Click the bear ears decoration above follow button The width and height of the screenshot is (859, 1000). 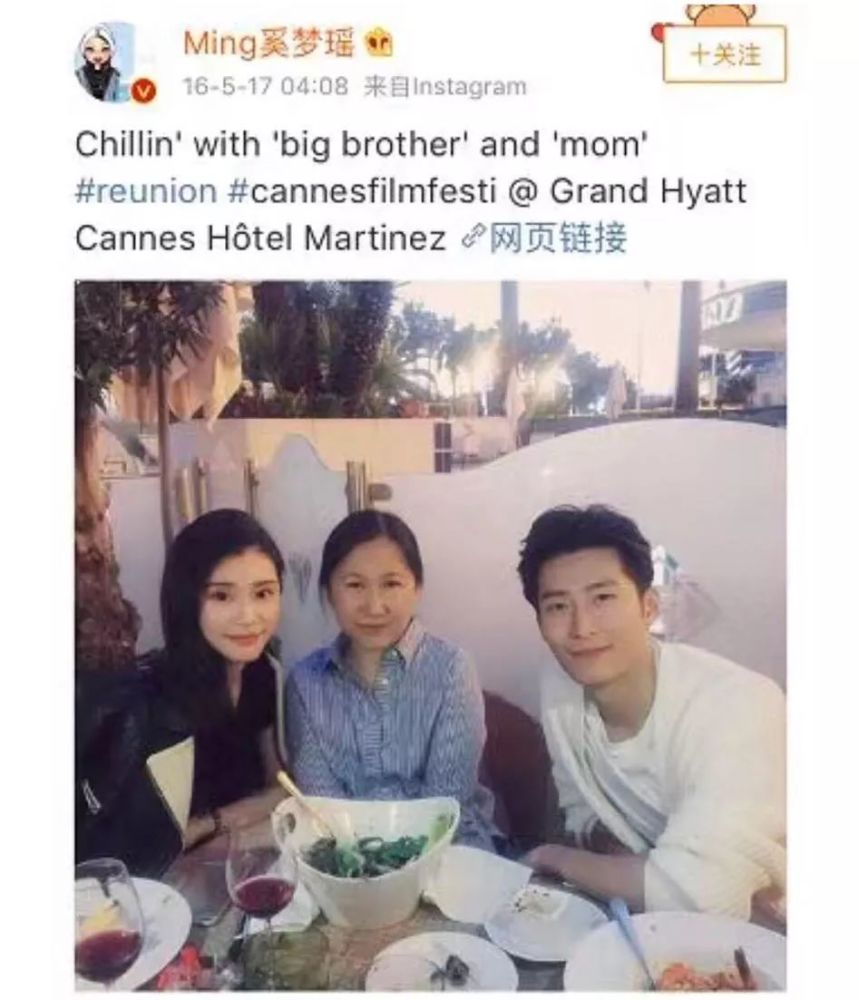point(721,14)
